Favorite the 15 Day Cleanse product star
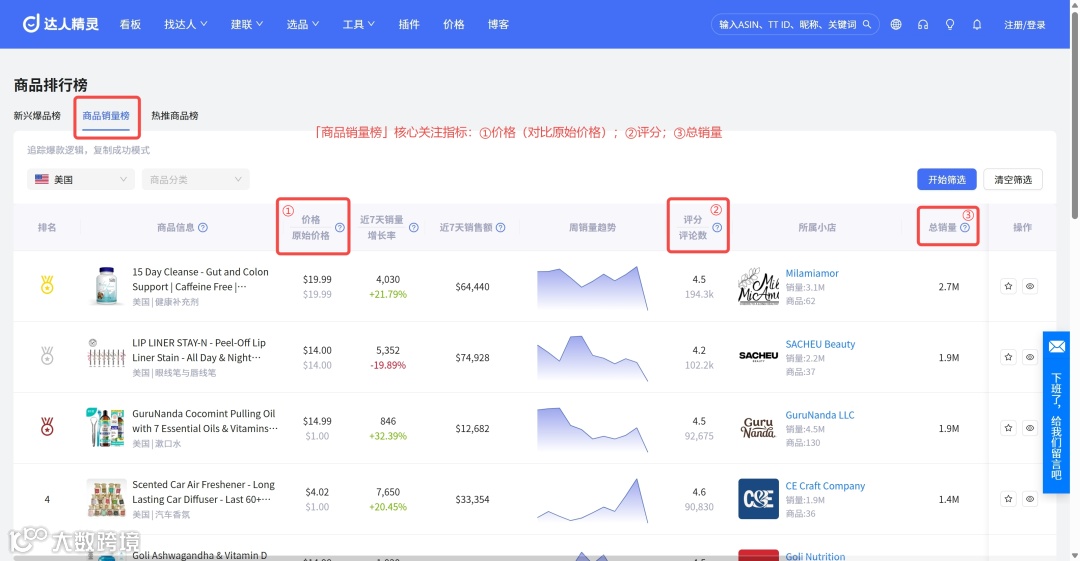The width and height of the screenshot is (1080, 561). pos(1008,286)
